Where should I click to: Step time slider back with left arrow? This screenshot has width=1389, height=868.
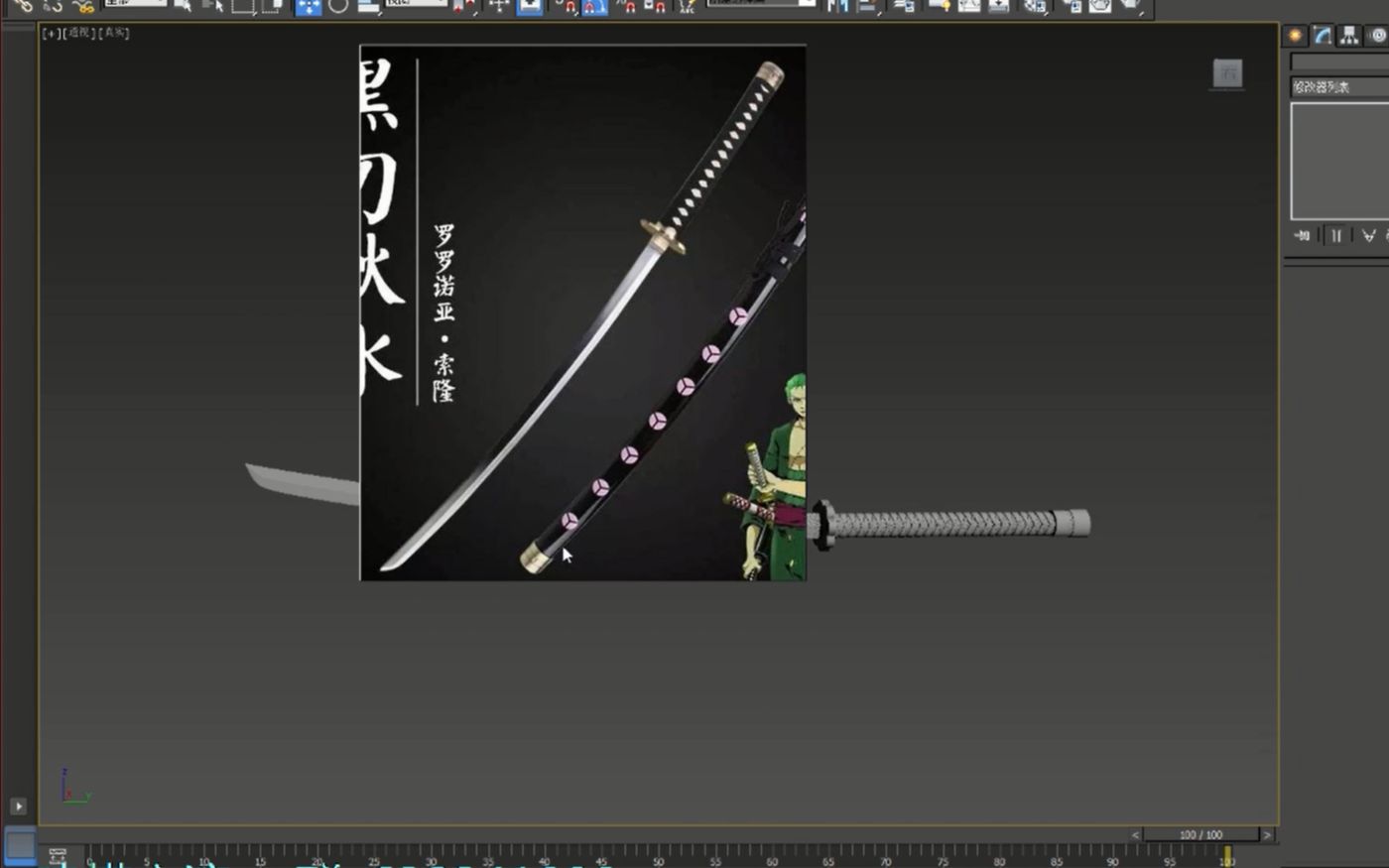click(1136, 835)
